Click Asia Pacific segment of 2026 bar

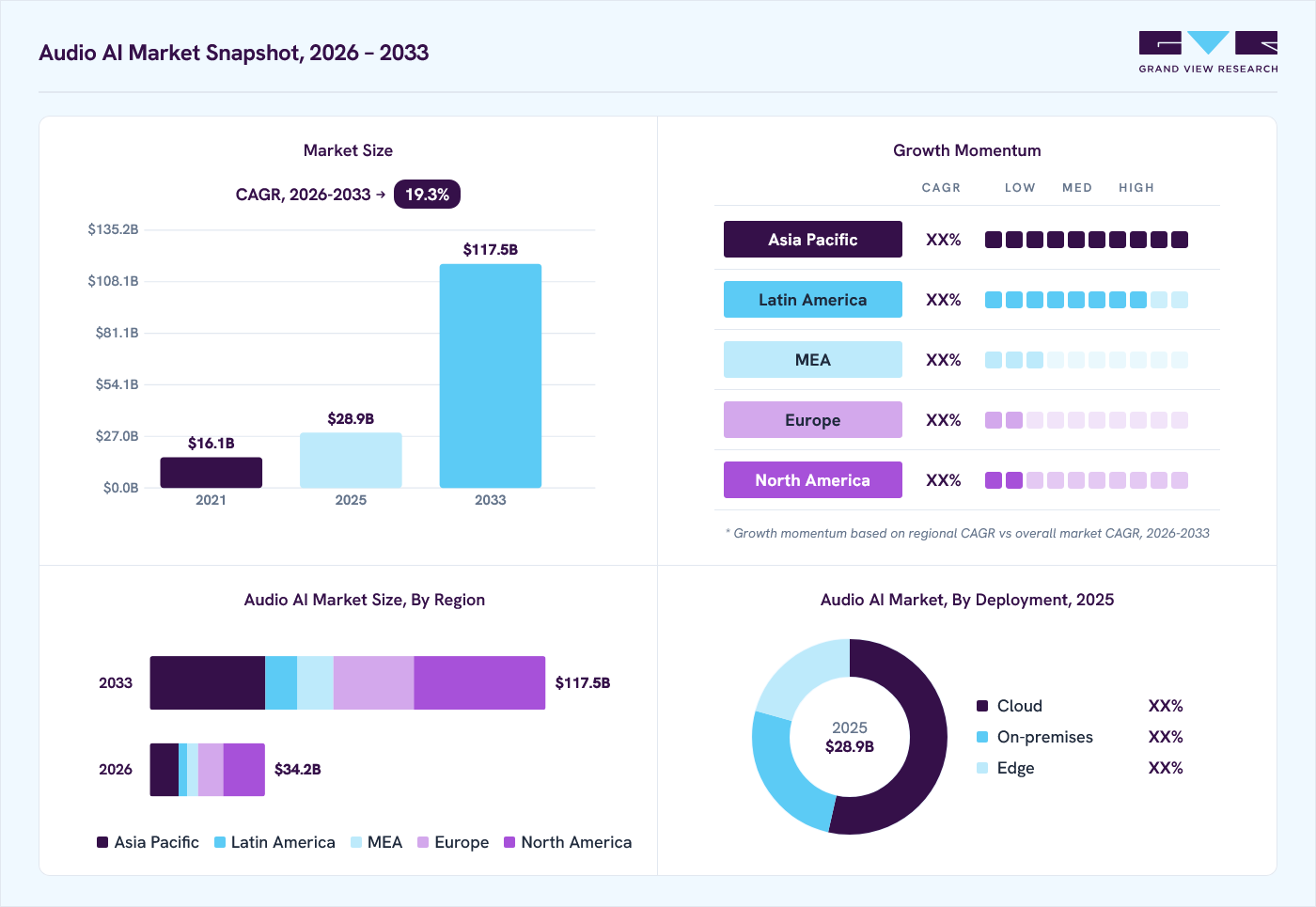point(164,770)
